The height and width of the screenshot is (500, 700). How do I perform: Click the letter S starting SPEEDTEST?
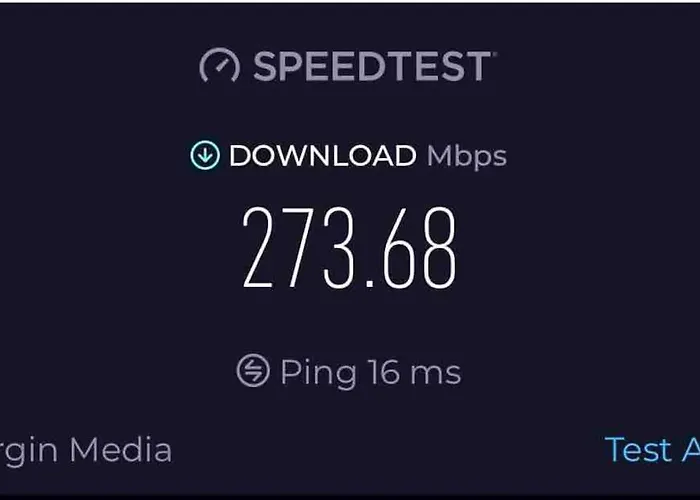(x=264, y=66)
